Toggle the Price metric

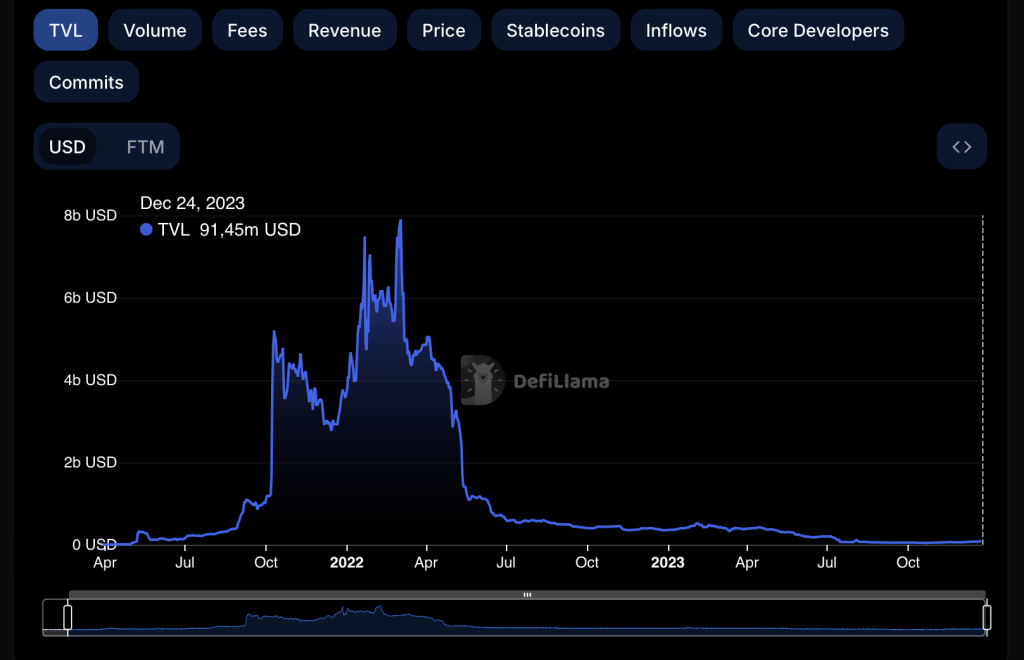[443, 31]
